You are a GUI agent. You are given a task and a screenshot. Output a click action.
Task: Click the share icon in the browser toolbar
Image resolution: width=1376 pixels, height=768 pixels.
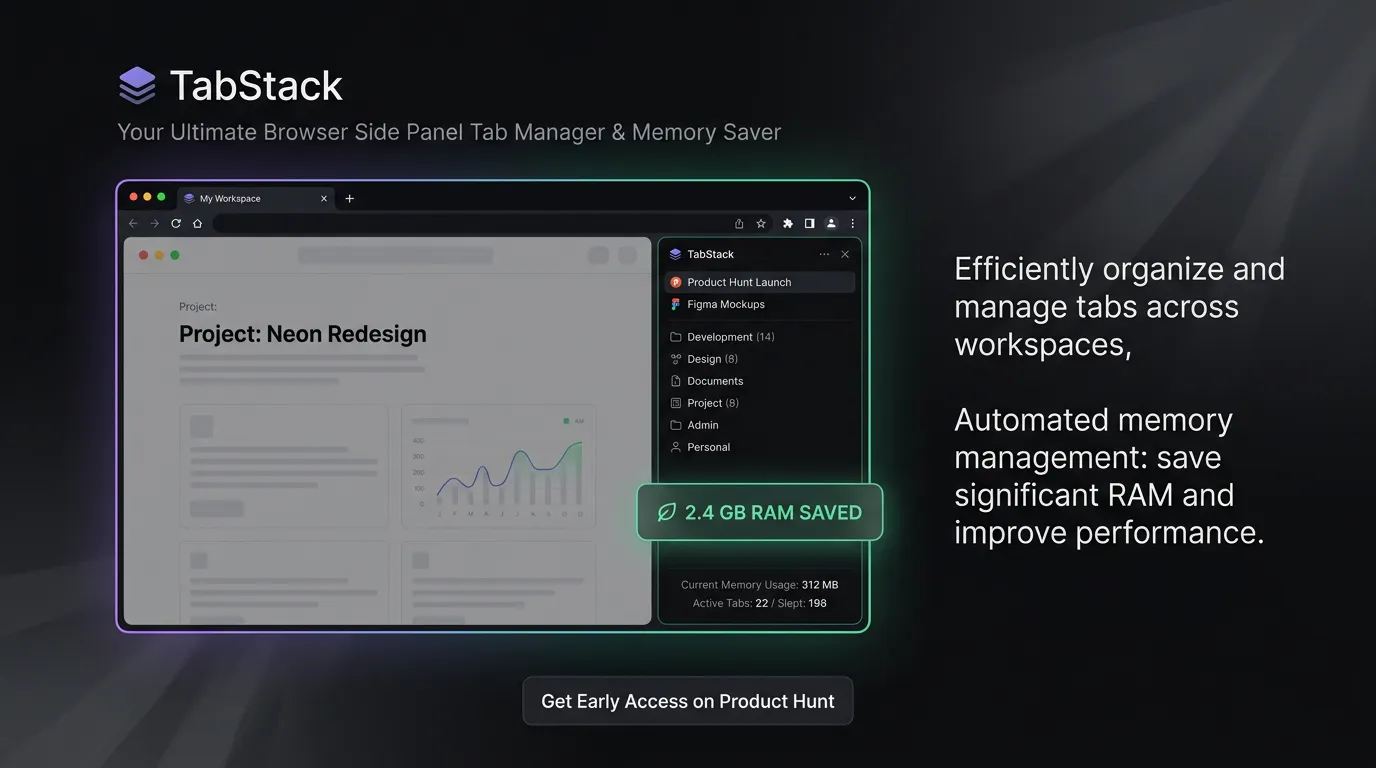point(739,224)
